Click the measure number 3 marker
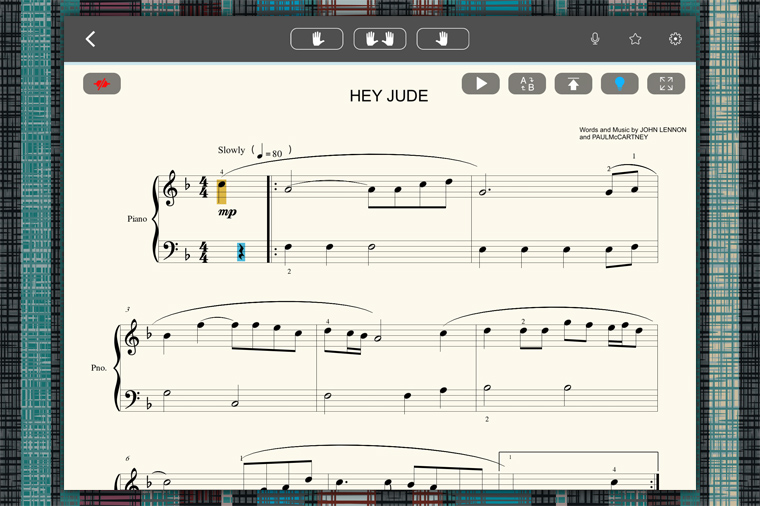Viewport: 760px width, 506px height. tap(128, 309)
